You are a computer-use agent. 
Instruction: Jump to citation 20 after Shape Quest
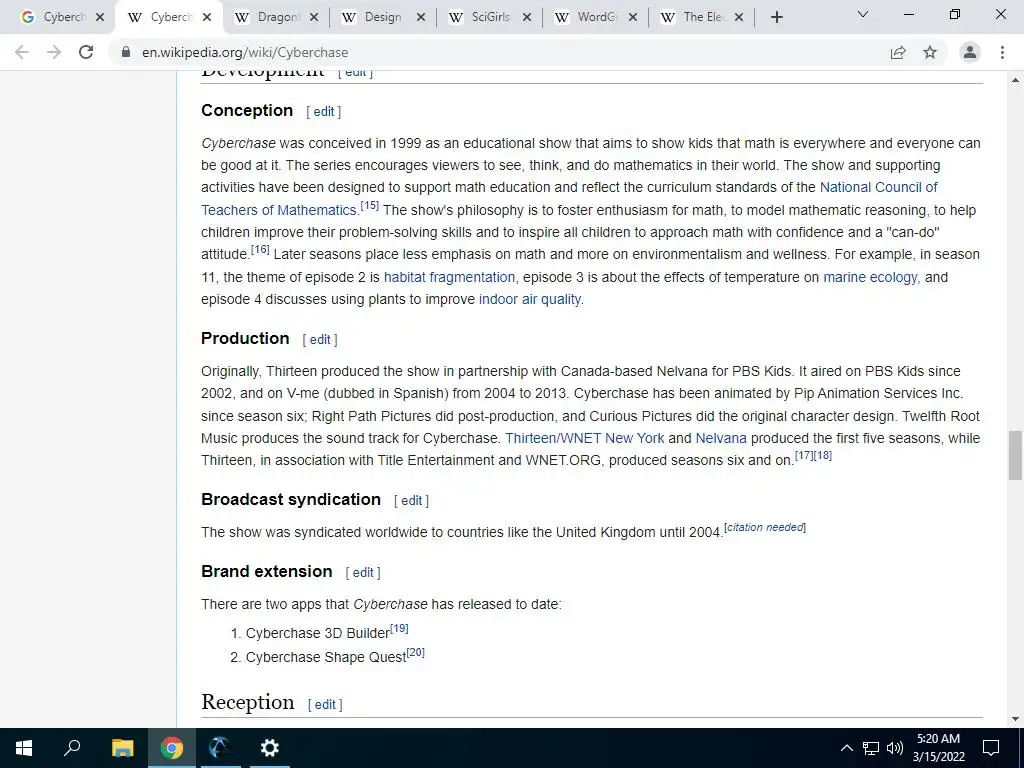[x=415, y=652]
